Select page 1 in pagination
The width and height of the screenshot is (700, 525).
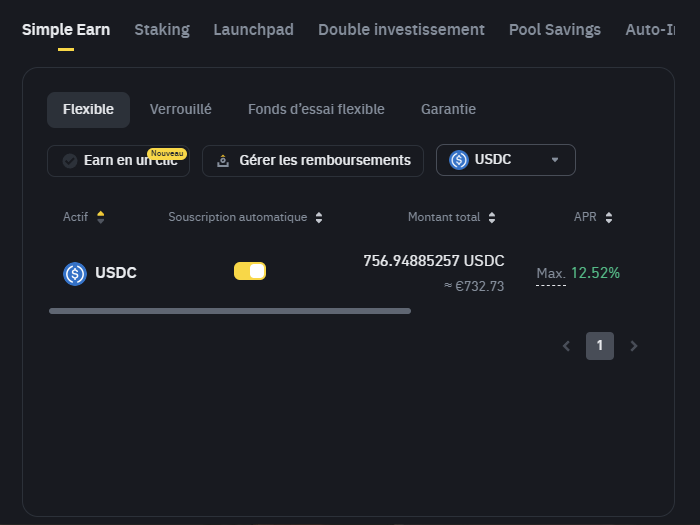(x=600, y=346)
